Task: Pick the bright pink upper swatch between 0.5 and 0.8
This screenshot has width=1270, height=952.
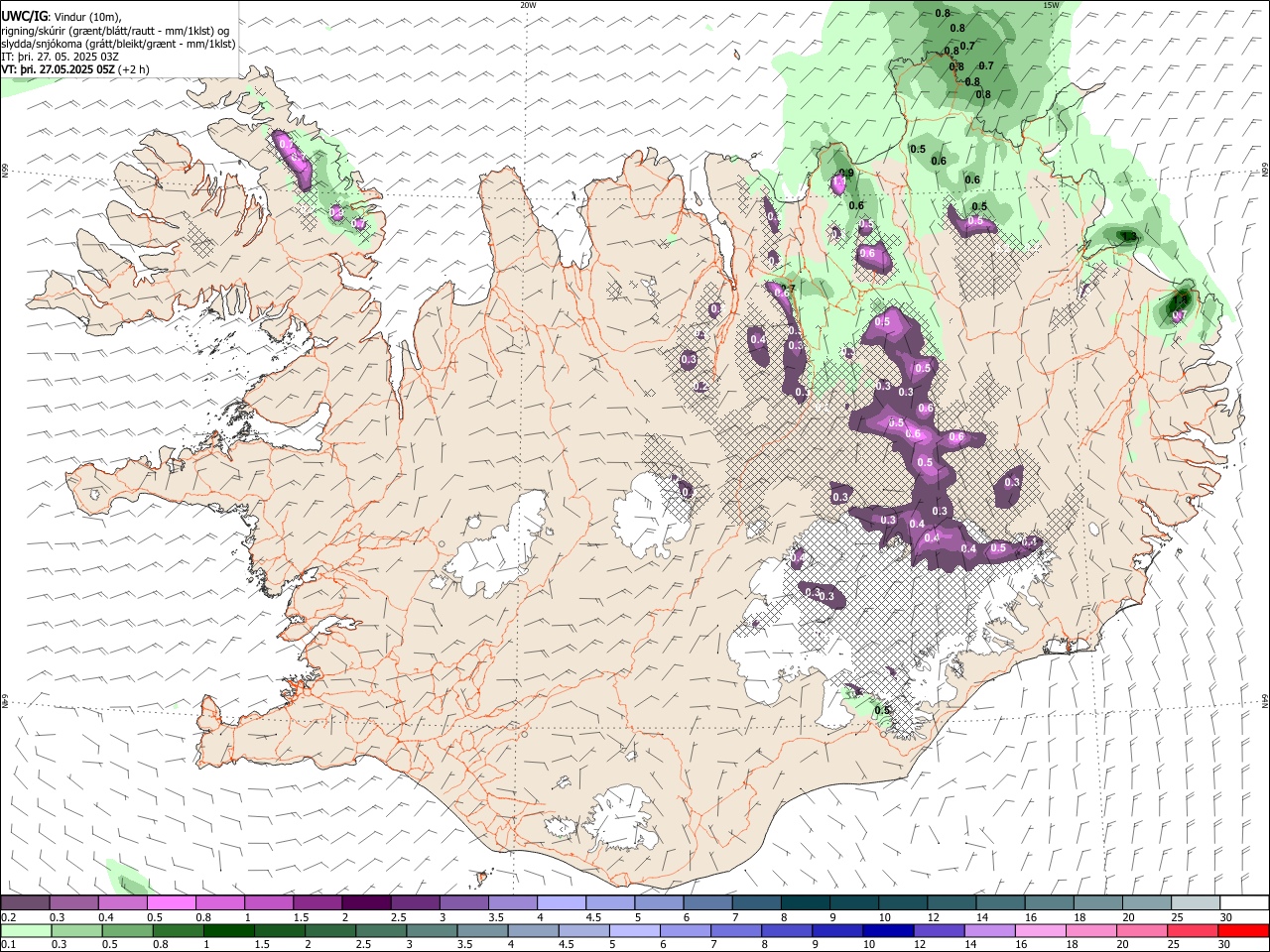Action: pyautogui.click(x=172, y=903)
